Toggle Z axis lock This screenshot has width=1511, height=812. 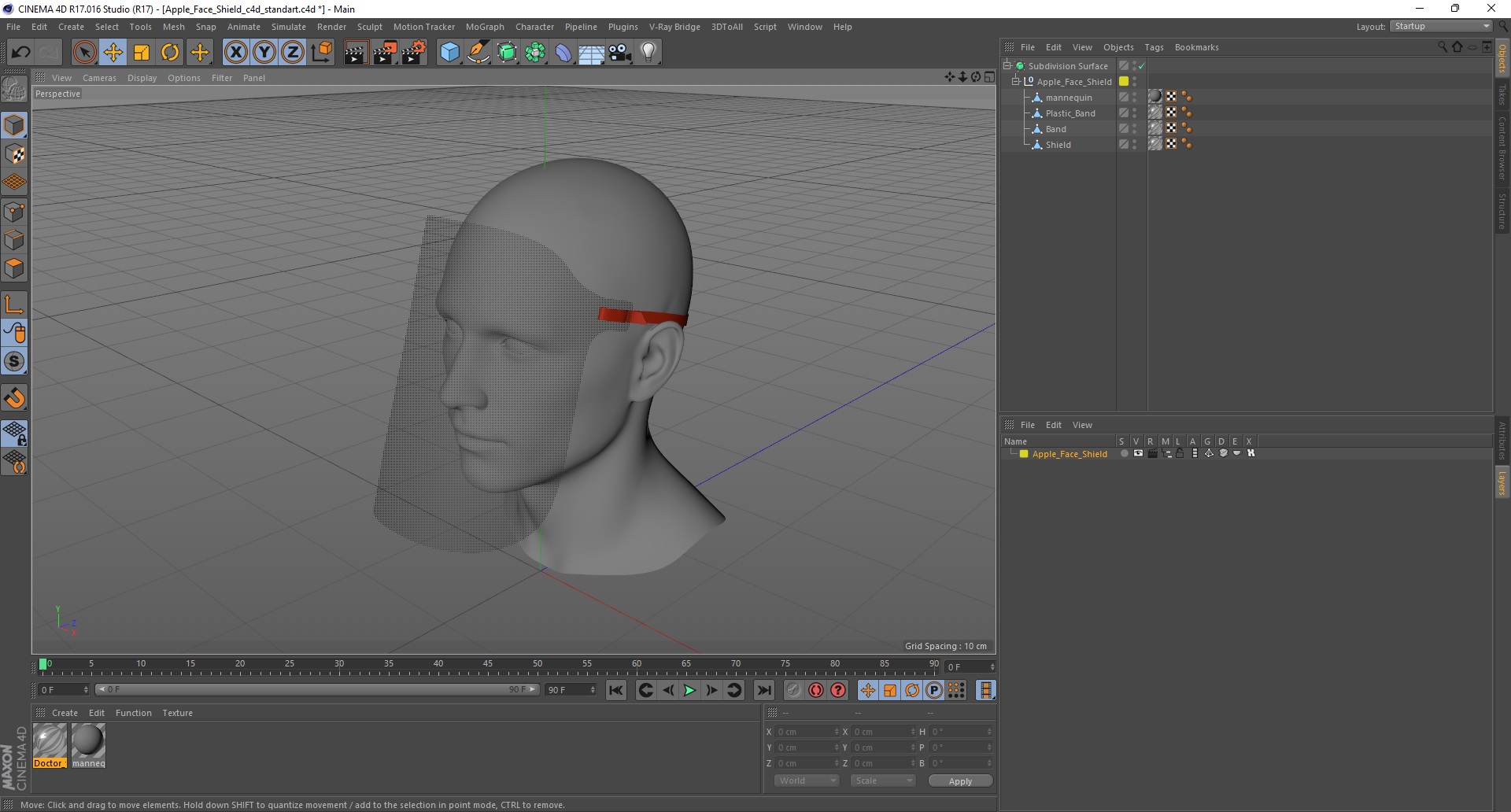(293, 53)
